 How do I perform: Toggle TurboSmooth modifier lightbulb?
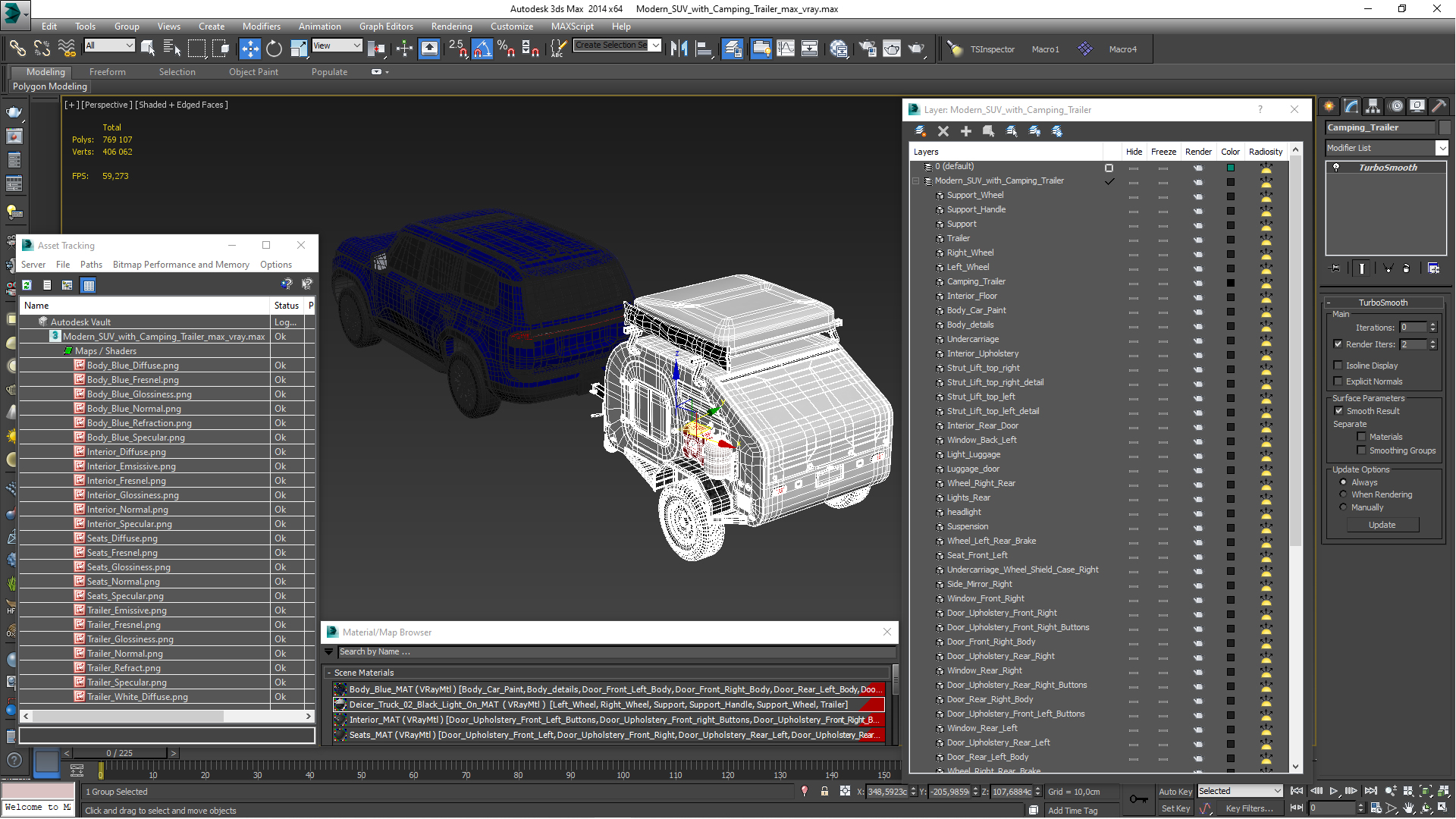pyautogui.click(x=1336, y=168)
